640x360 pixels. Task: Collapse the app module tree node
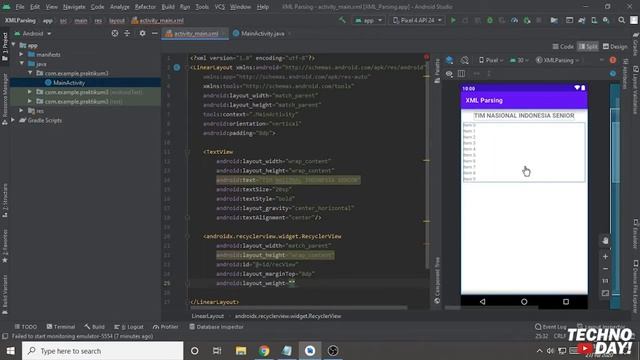click(x=13, y=45)
